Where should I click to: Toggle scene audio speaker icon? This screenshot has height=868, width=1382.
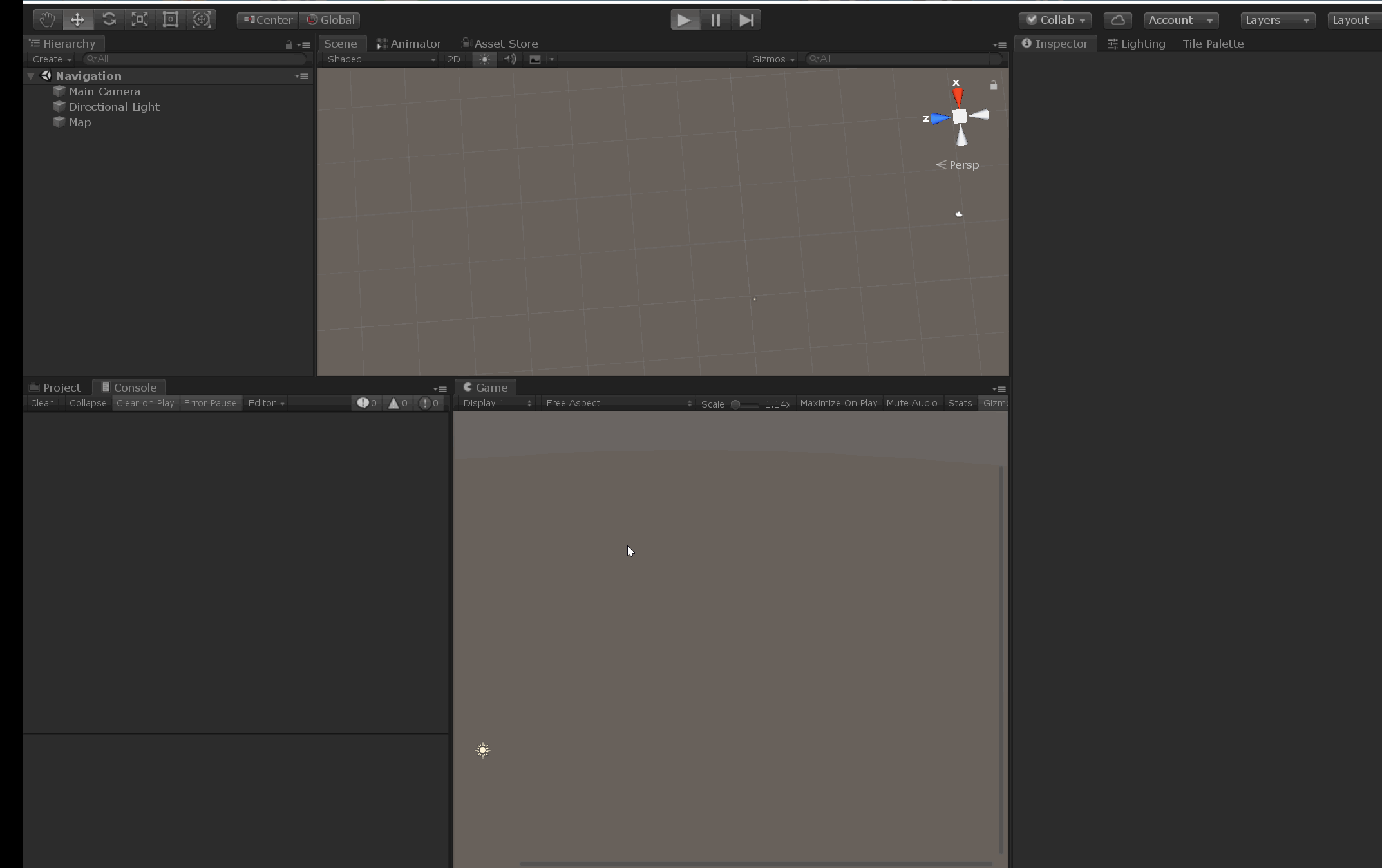click(x=510, y=59)
